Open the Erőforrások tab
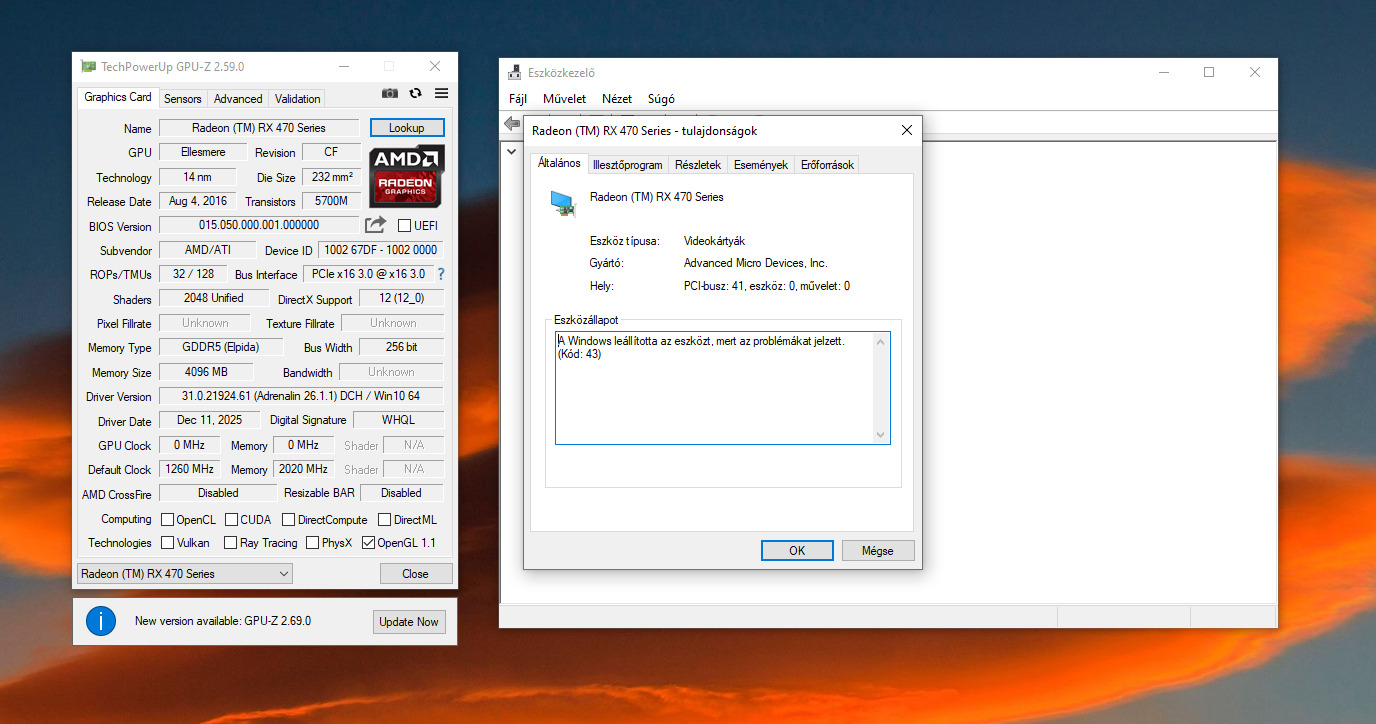 click(x=827, y=165)
